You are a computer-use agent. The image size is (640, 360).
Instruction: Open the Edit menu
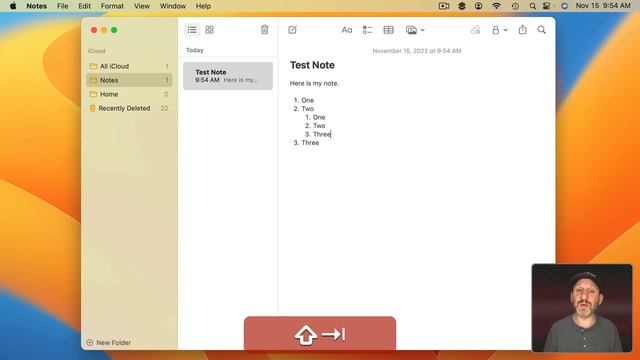pyautogui.click(x=84, y=6)
